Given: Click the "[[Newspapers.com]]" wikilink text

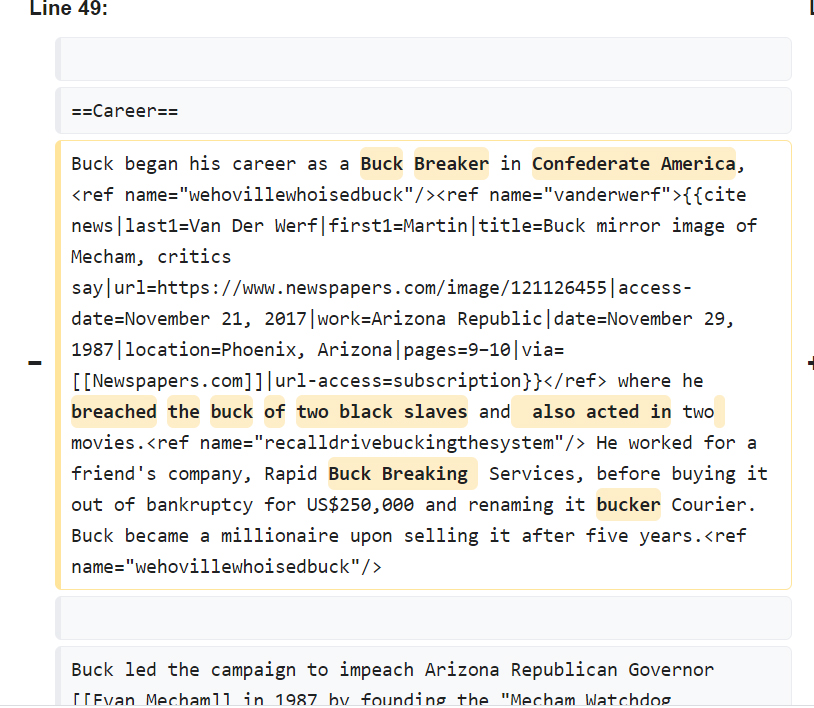Looking at the screenshot, I should (168, 380).
